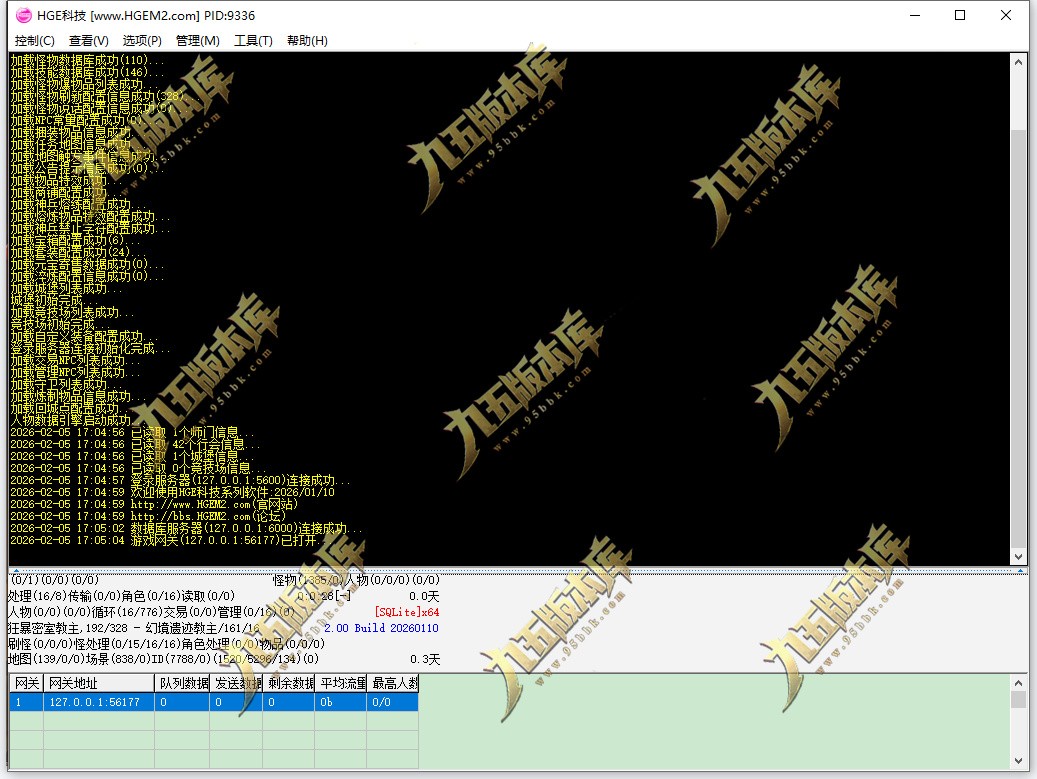Open the 帮助(H) menu
The height and width of the screenshot is (779, 1037).
pyautogui.click(x=307, y=41)
